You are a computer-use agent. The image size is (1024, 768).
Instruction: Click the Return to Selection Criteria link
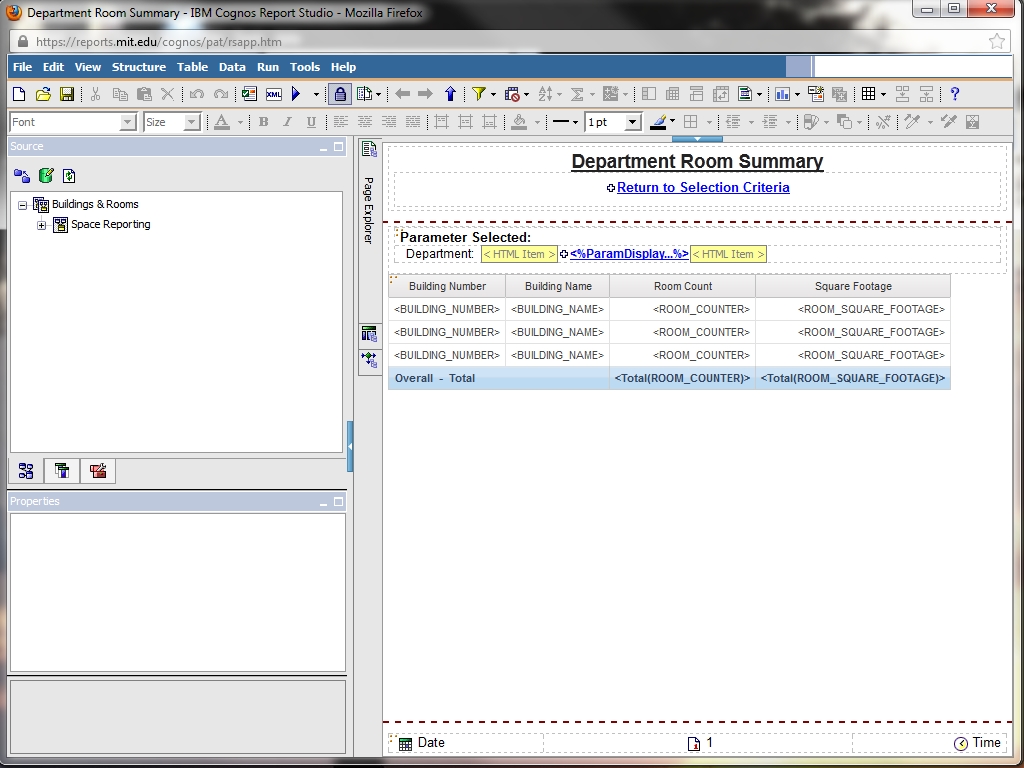click(703, 188)
